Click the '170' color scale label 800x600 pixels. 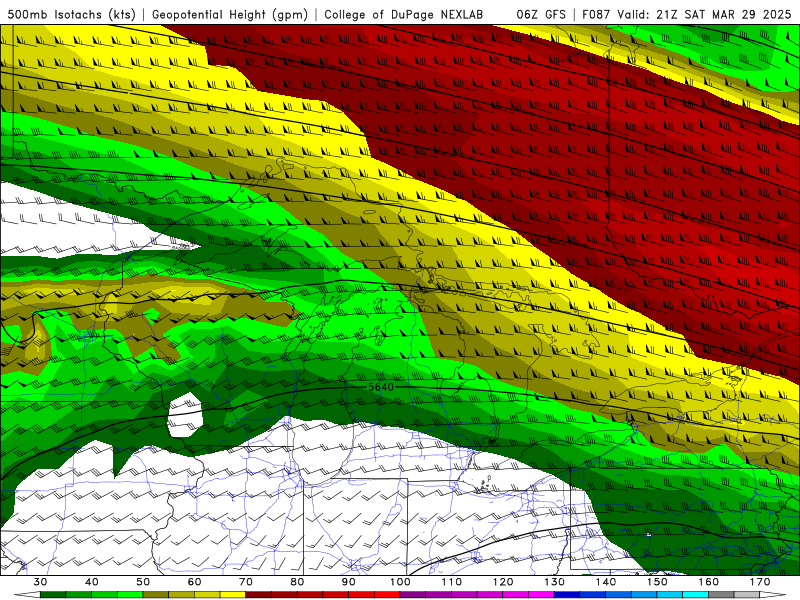point(760,582)
